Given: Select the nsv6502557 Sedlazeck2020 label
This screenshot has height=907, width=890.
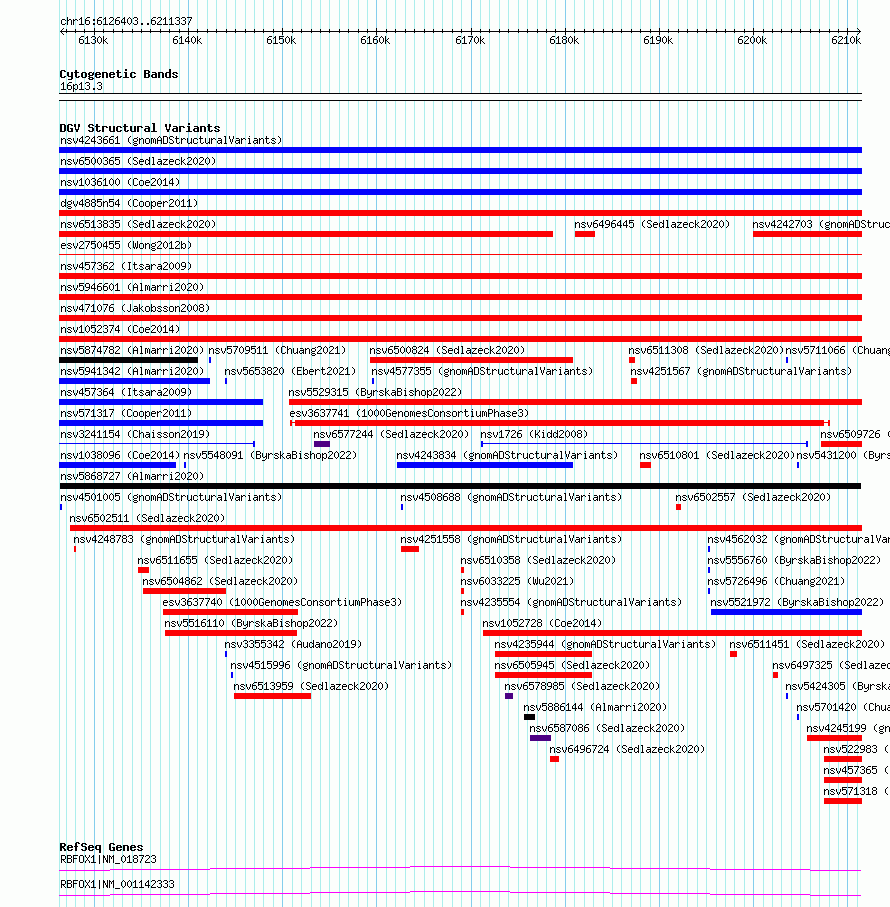Looking at the screenshot, I should 753,497.
